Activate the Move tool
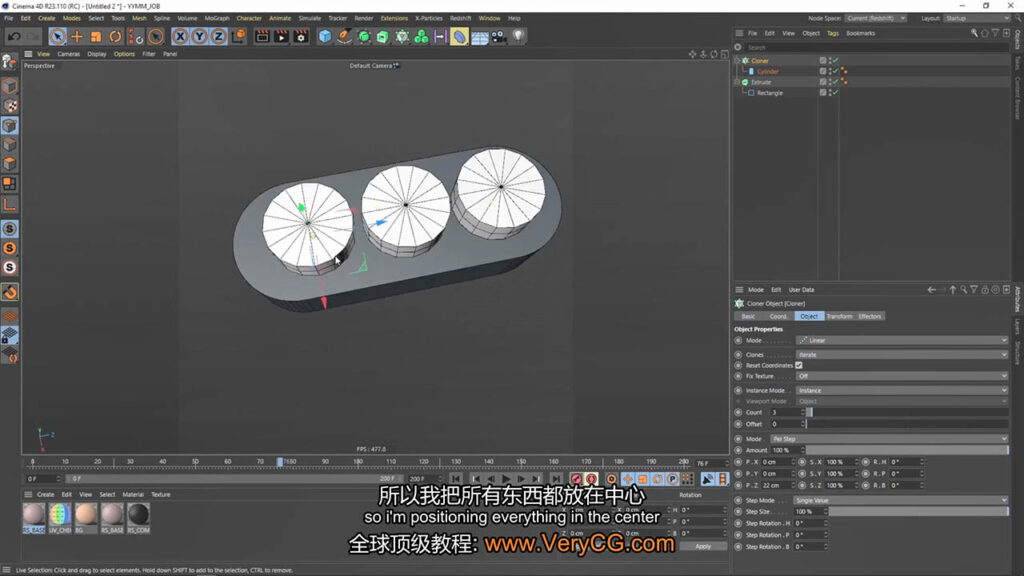1024x576 pixels. pos(77,37)
